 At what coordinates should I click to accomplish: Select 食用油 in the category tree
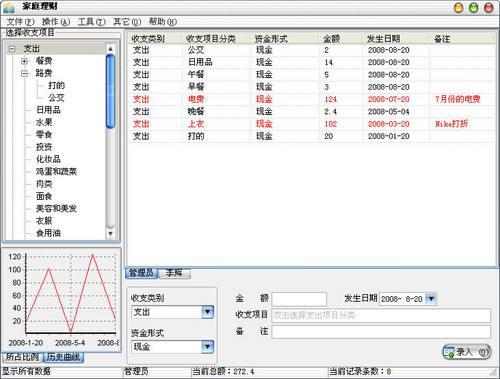[x=48, y=233]
